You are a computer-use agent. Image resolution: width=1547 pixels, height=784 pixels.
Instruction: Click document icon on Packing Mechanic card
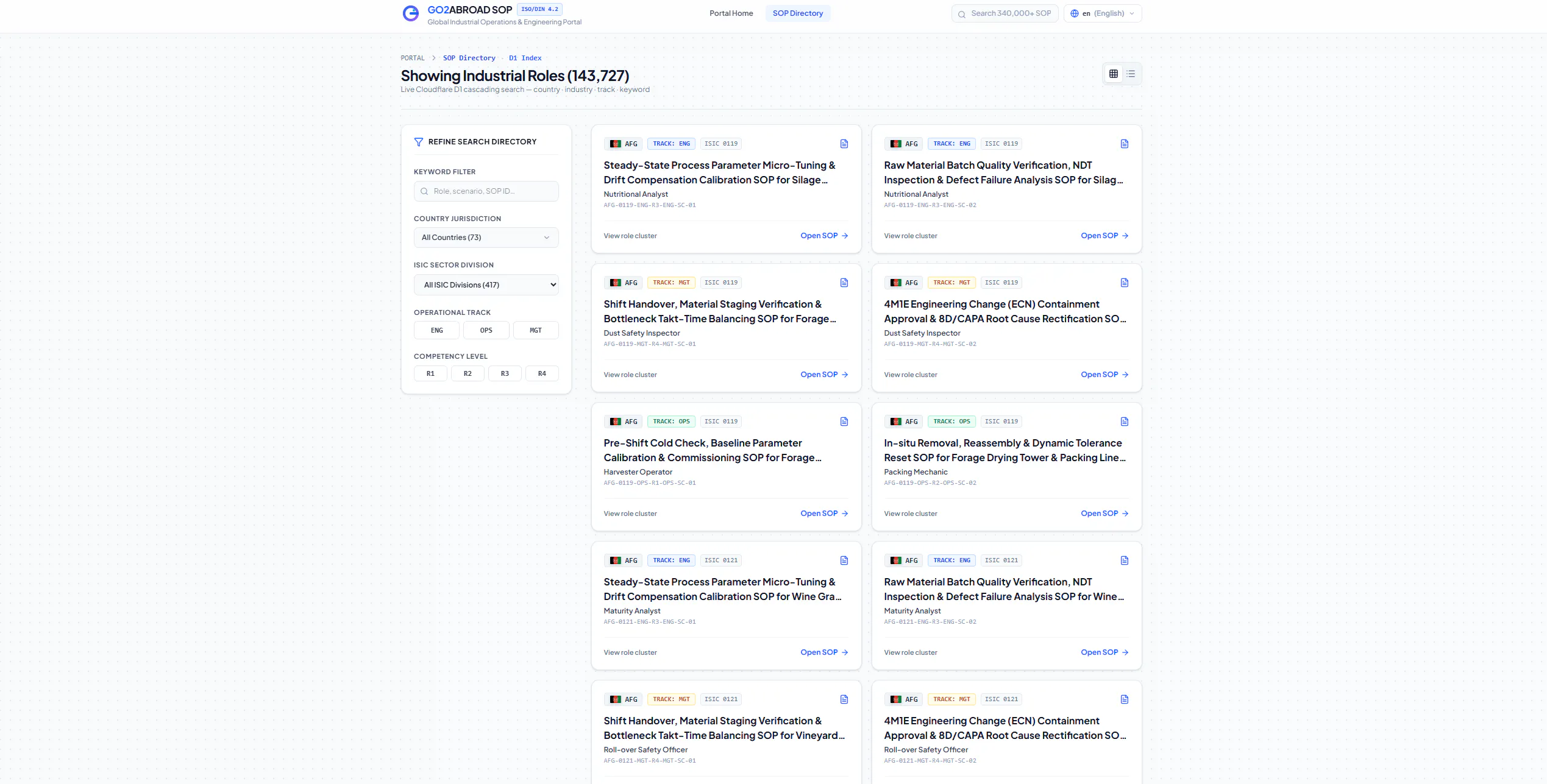(x=1125, y=422)
